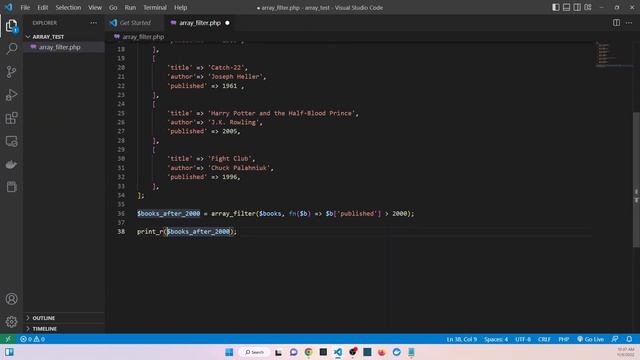Click the system clock in taskbar
Image resolution: width=640 pixels, height=360 pixels.
point(626,352)
